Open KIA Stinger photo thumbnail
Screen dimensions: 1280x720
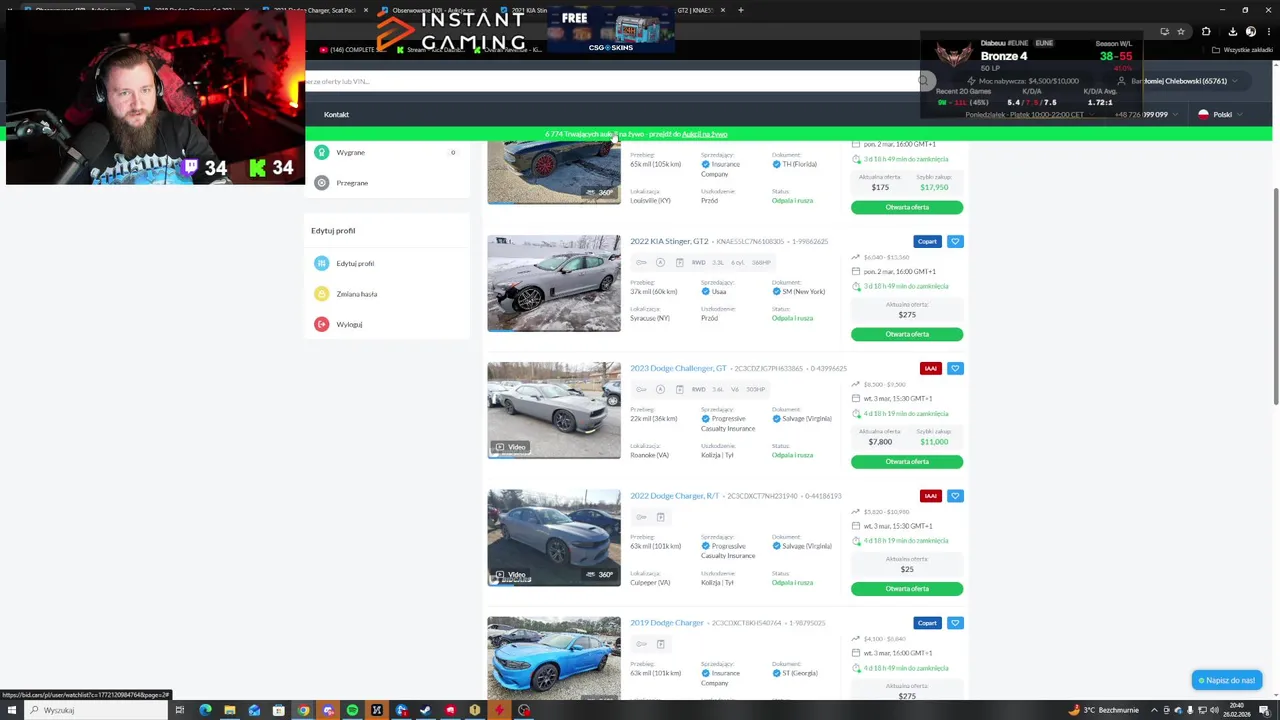[x=554, y=283]
